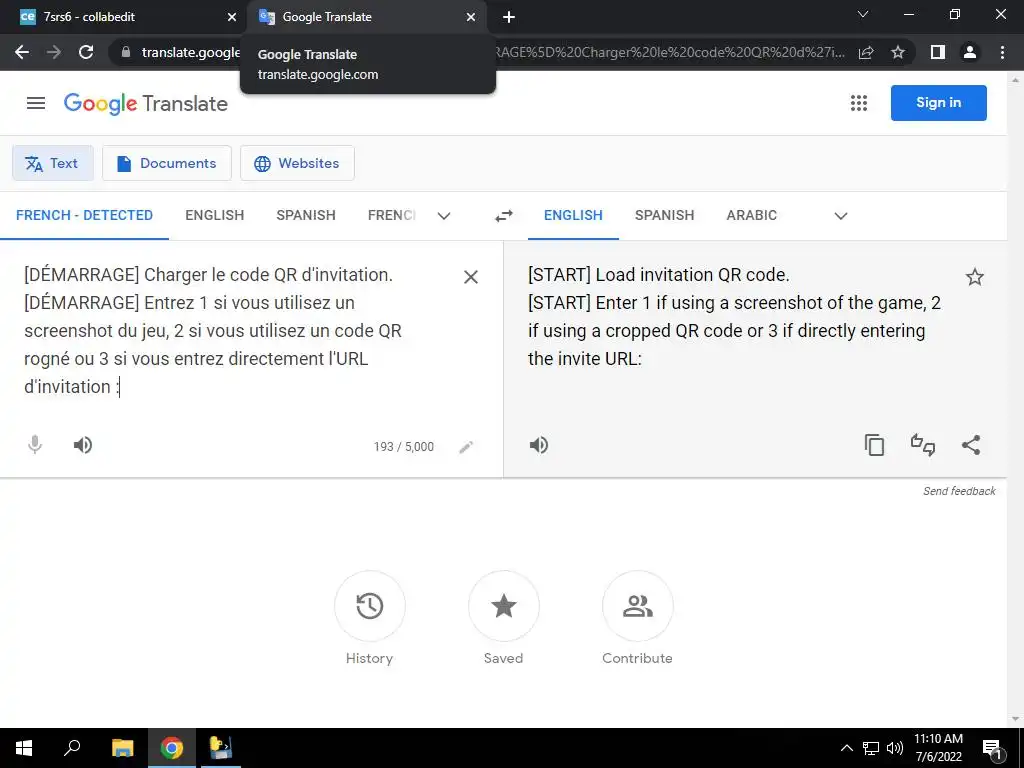The image size is (1024, 768).
Task: Open the Chrome three-dot menu
Action: tap(1002, 52)
